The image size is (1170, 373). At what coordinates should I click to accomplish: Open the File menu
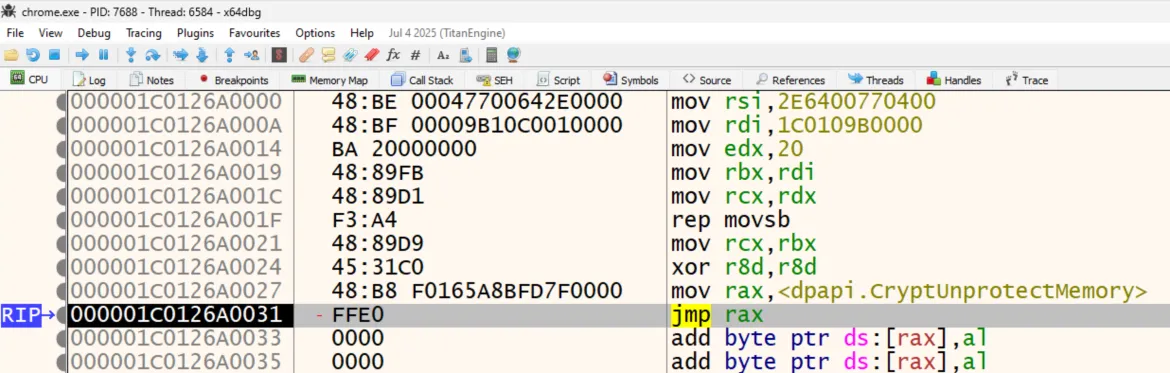pyautogui.click(x=15, y=33)
